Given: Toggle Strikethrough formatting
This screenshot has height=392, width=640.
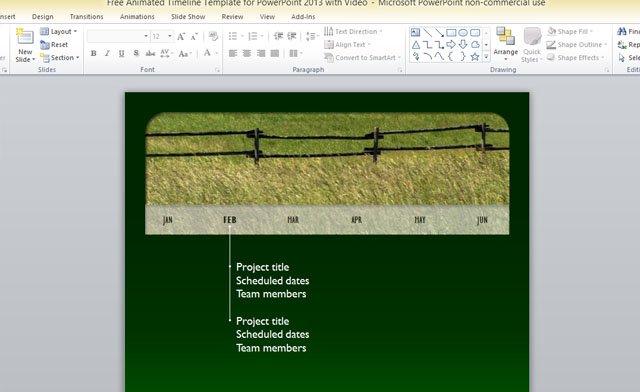Looking at the screenshot, I should (x=150, y=53).
